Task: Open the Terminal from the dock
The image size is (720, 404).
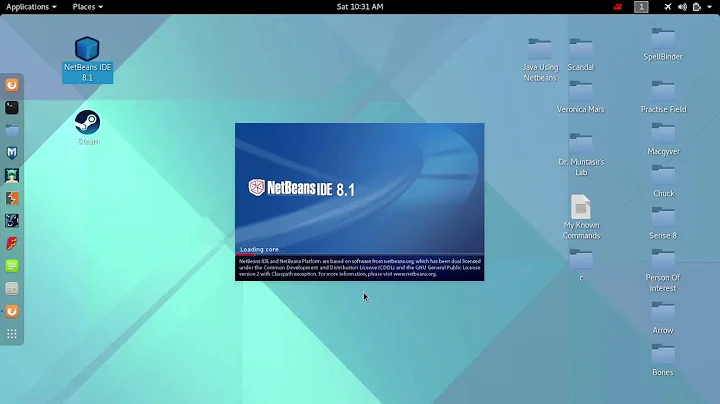Action: 12,107
